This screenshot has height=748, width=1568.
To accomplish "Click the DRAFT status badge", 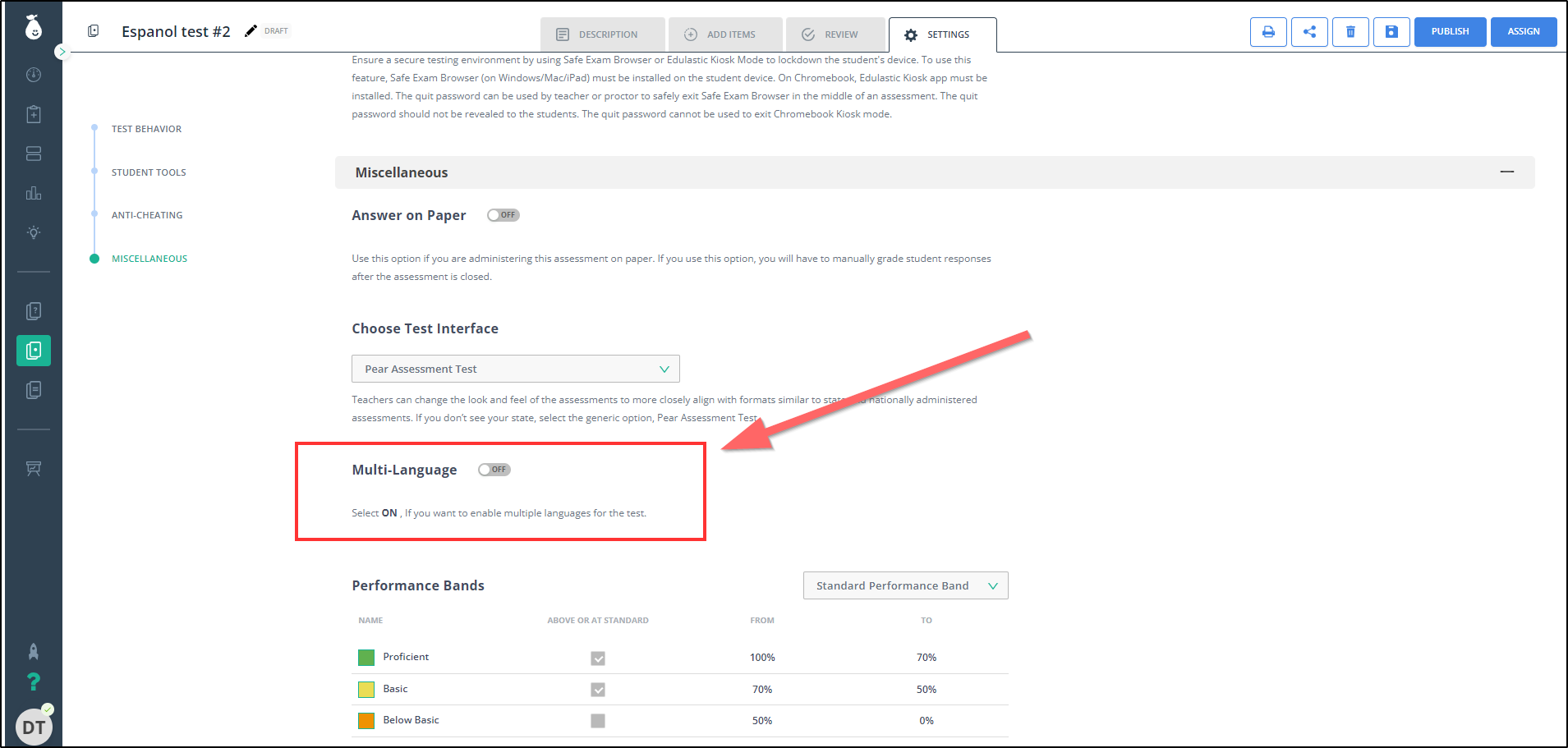I will point(276,31).
